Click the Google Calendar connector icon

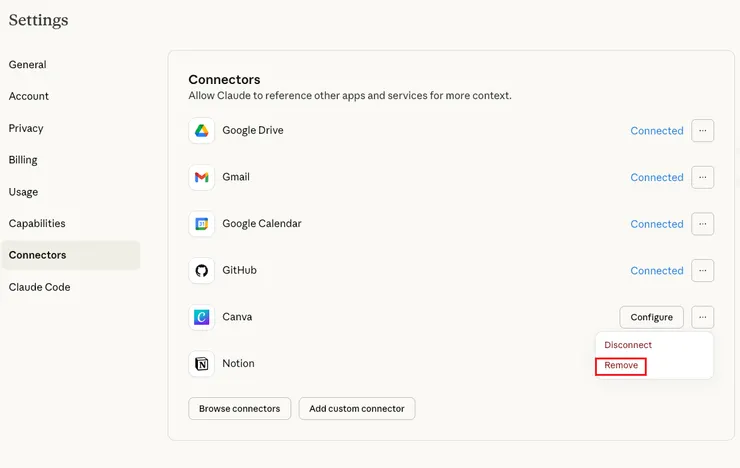202,224
